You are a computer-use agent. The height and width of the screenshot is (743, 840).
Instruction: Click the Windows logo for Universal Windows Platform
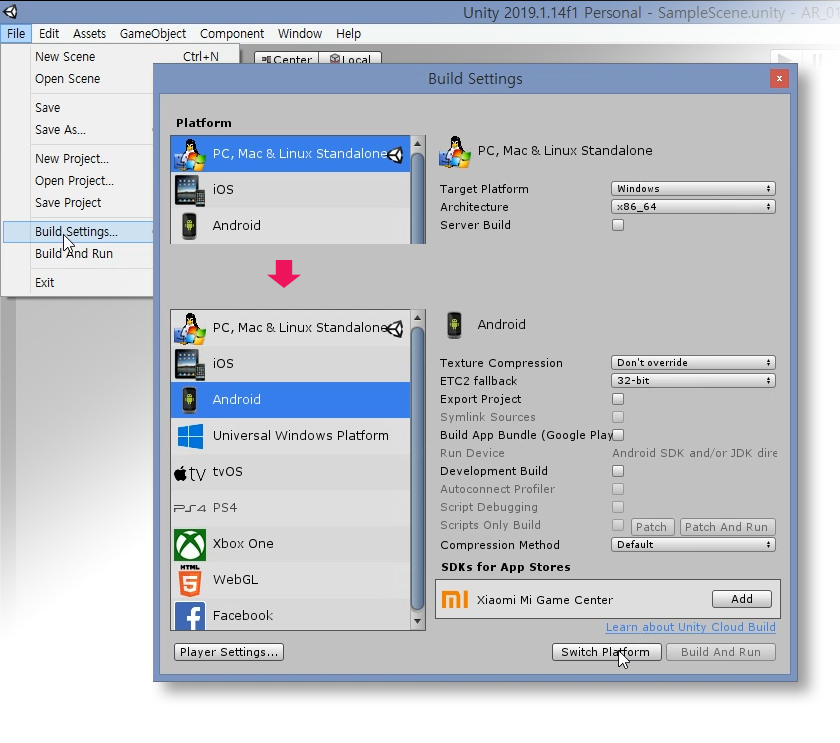tap(190, 436)
